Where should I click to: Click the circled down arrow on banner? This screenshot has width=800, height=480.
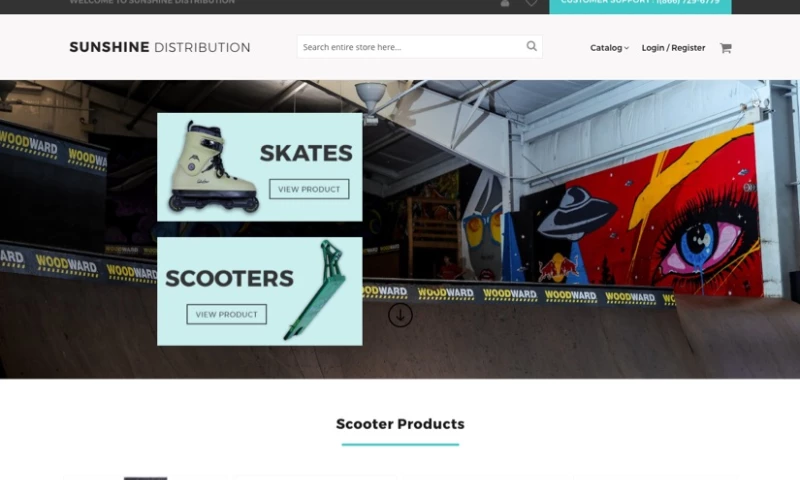401,315
